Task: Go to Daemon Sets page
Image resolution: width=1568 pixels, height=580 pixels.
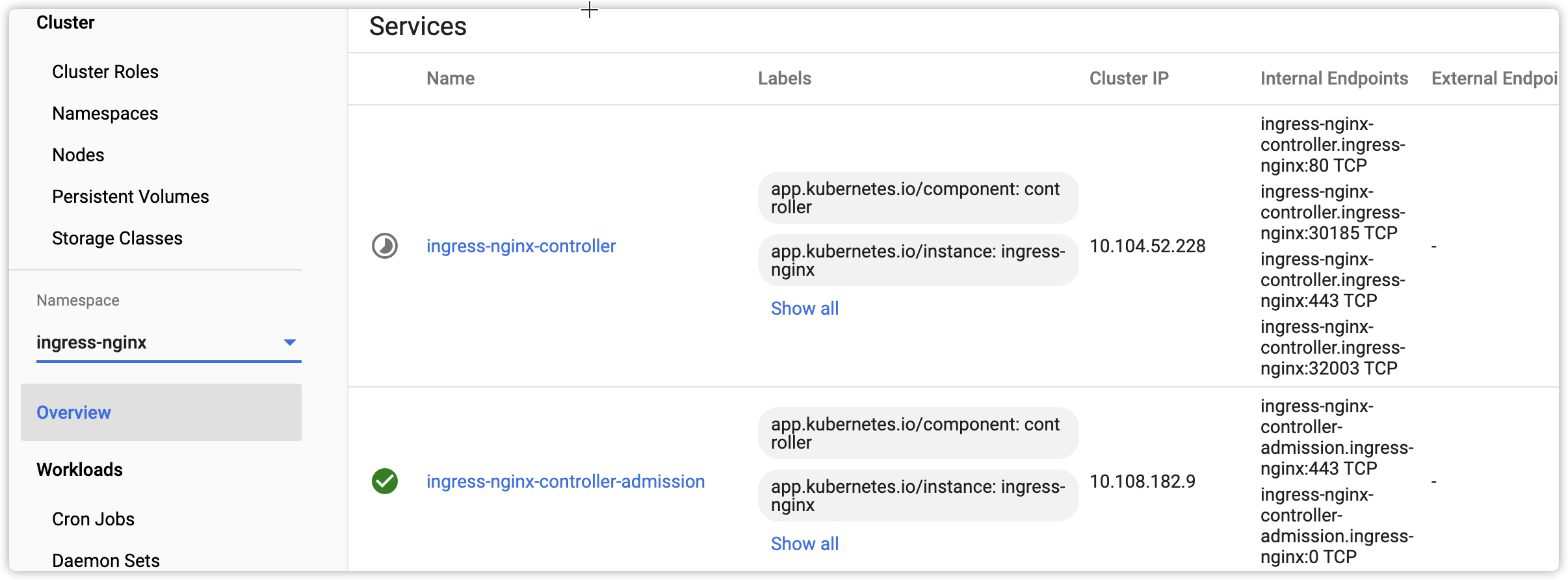Action: [106, 560]
